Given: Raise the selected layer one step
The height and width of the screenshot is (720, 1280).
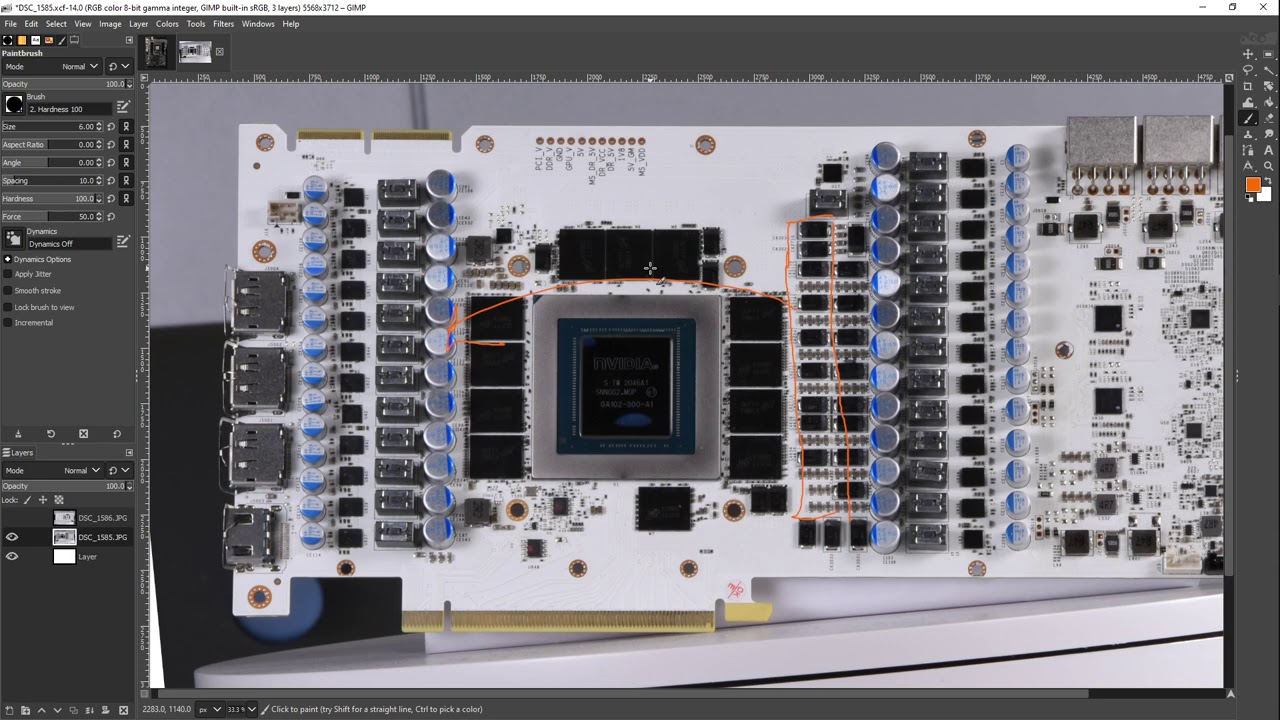Looking at the screenshot, I should [x=41, y=710].
